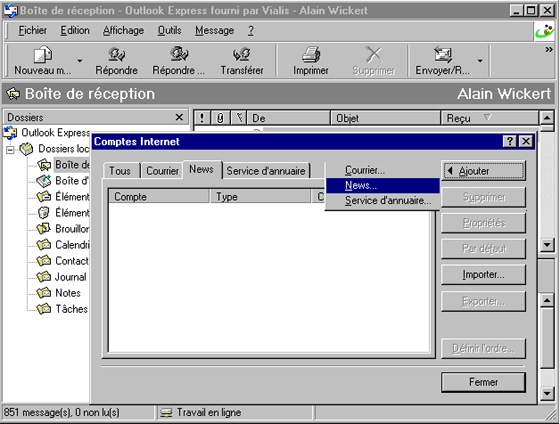Open the Fichier menu

pyautogui.click(x=32, y=31)
